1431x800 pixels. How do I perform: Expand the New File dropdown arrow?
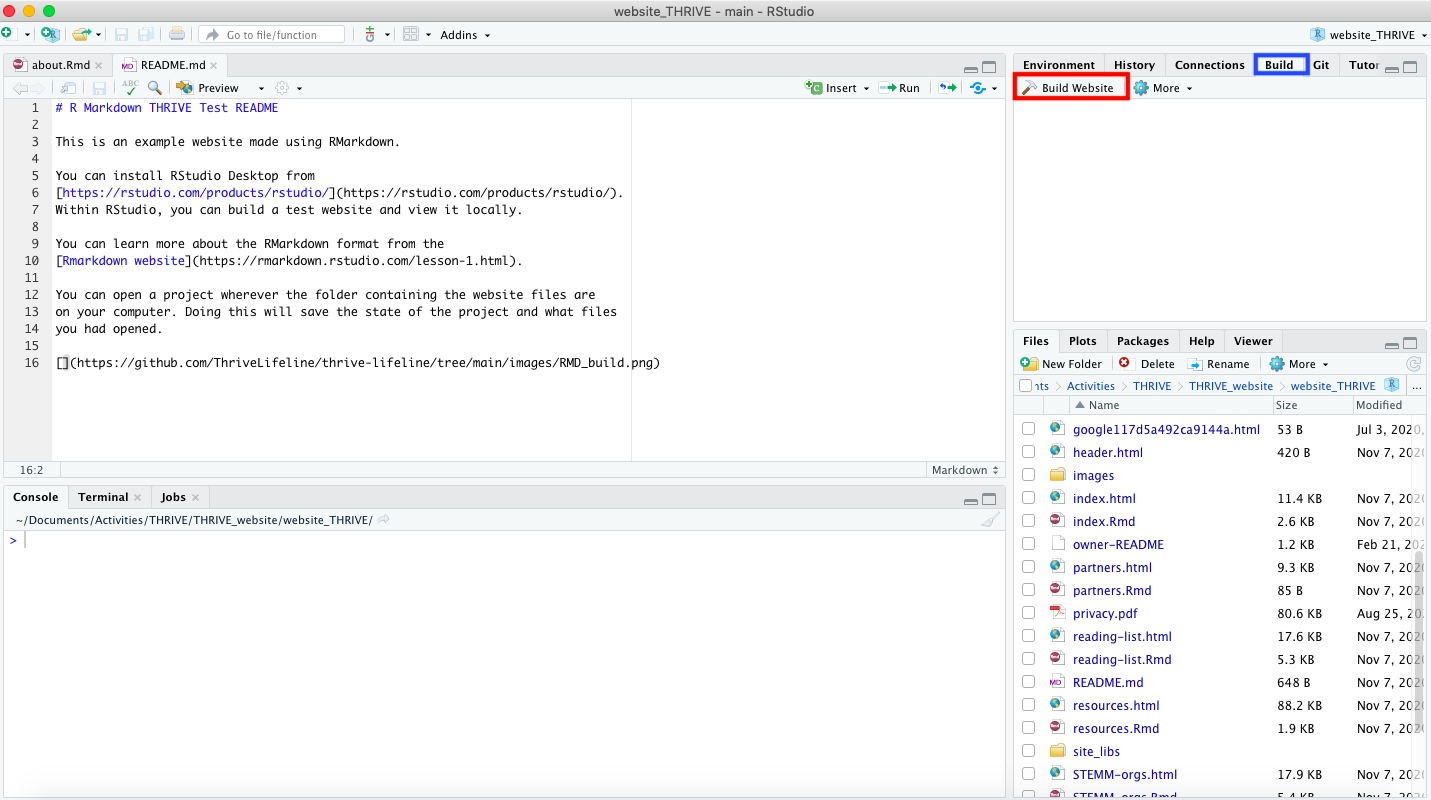28,35
